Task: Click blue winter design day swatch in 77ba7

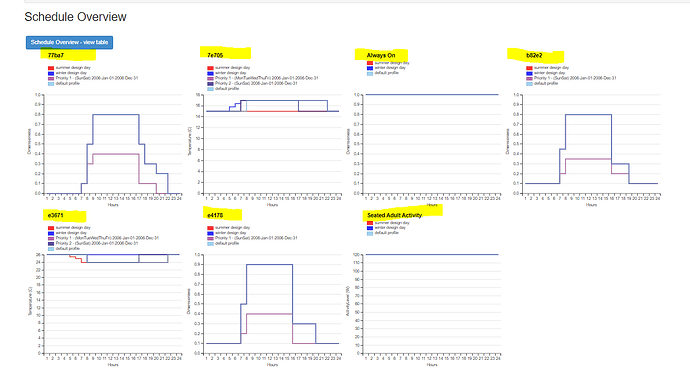Action: pyautogui.click(x=51, y=73)
